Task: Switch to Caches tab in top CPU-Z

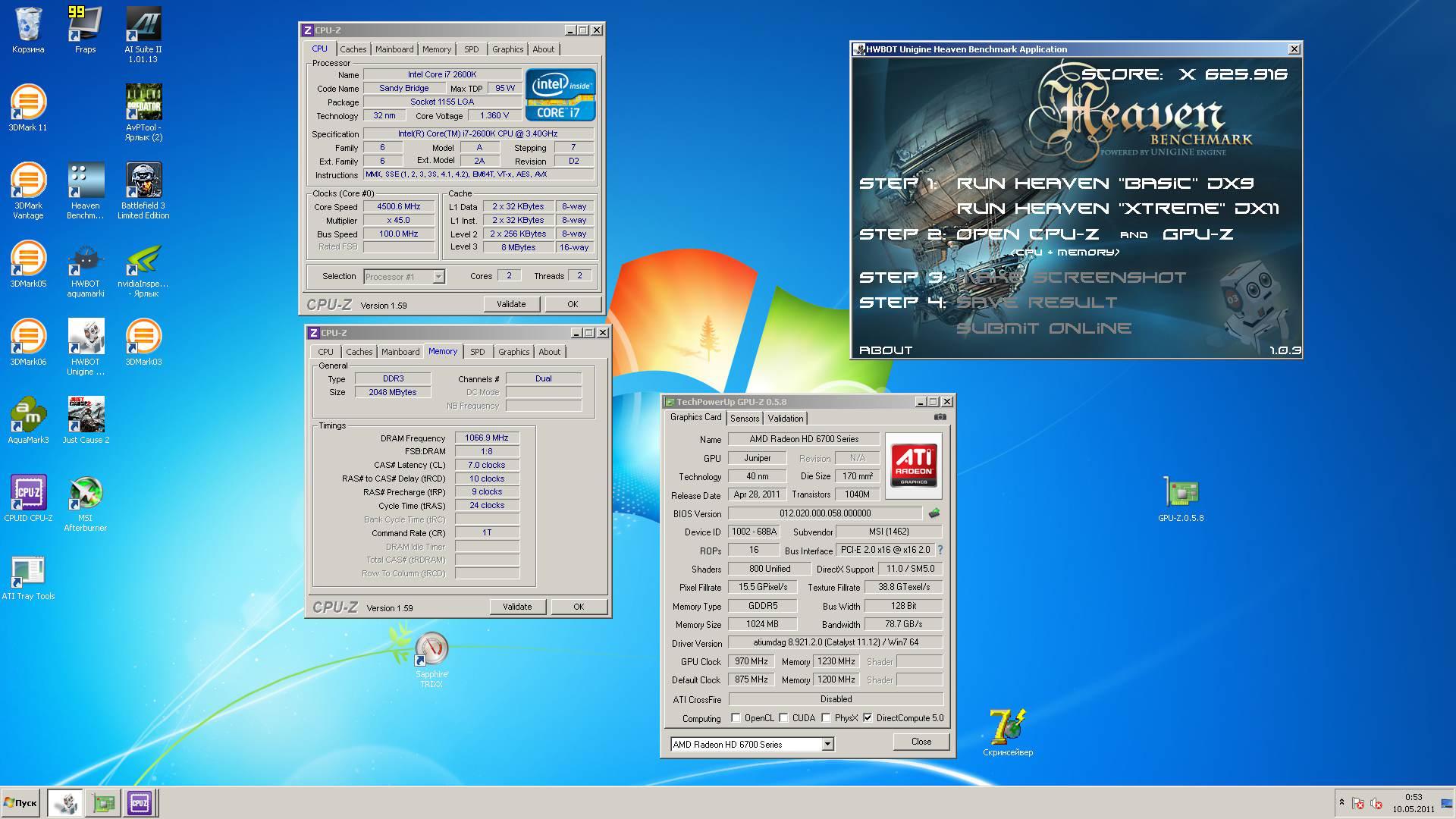Action: 353,49
